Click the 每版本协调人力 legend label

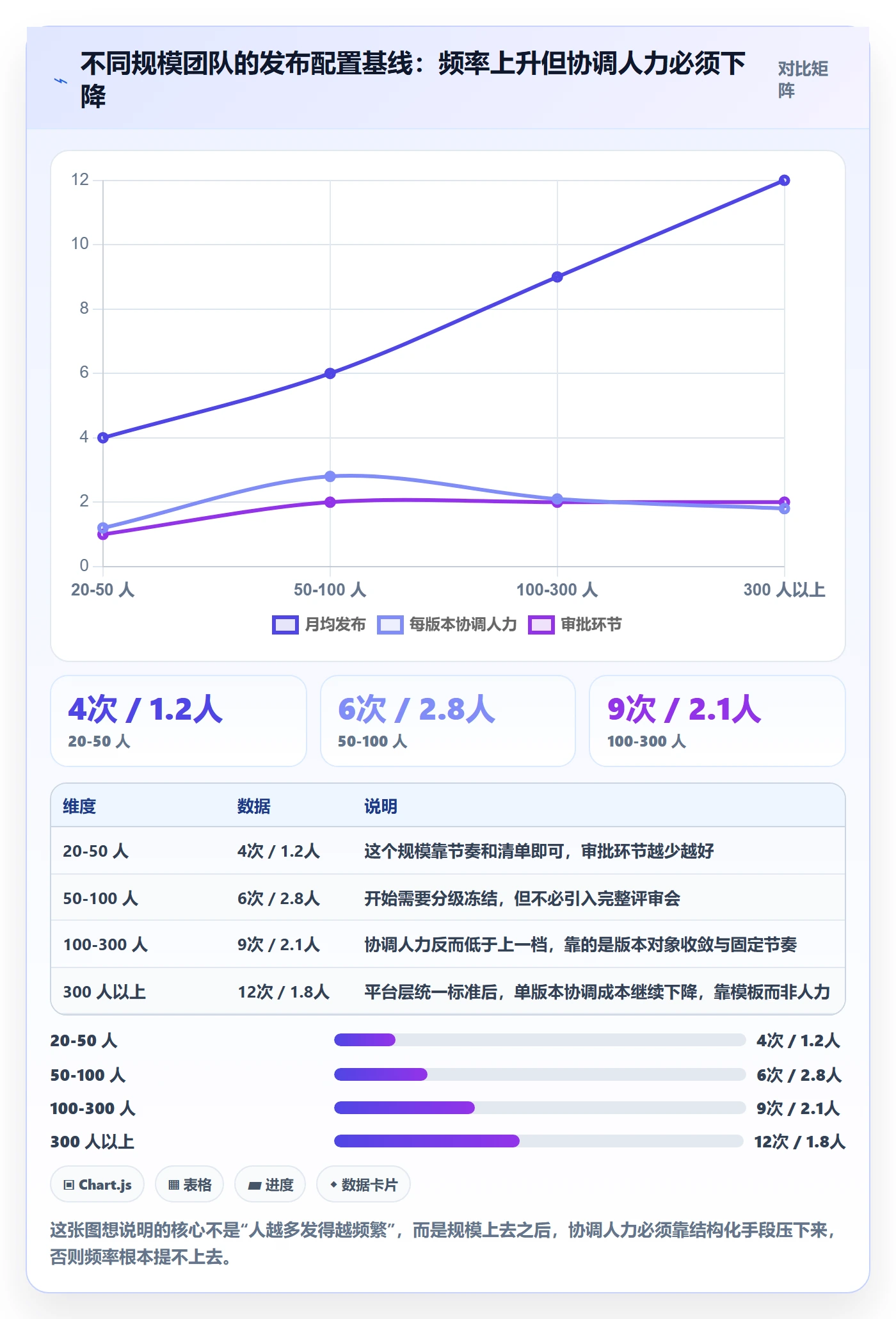click(463, 624)
